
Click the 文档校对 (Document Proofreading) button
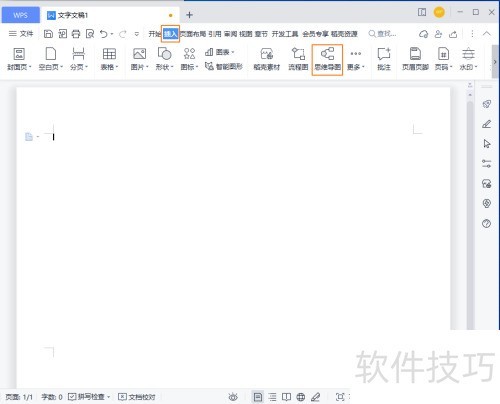pyautogui.click(x=137, y=397)
